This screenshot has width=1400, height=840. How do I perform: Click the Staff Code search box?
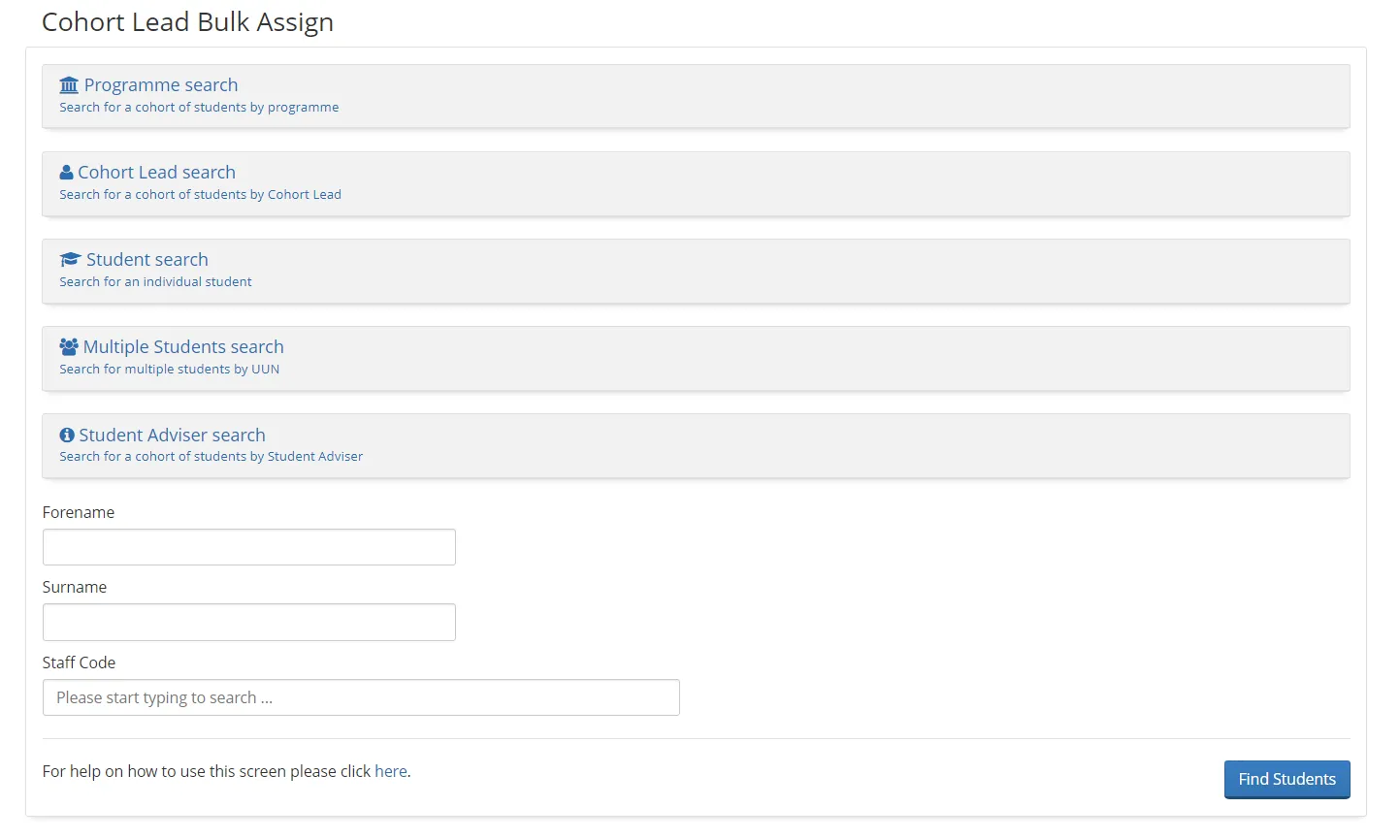(360, 696)
